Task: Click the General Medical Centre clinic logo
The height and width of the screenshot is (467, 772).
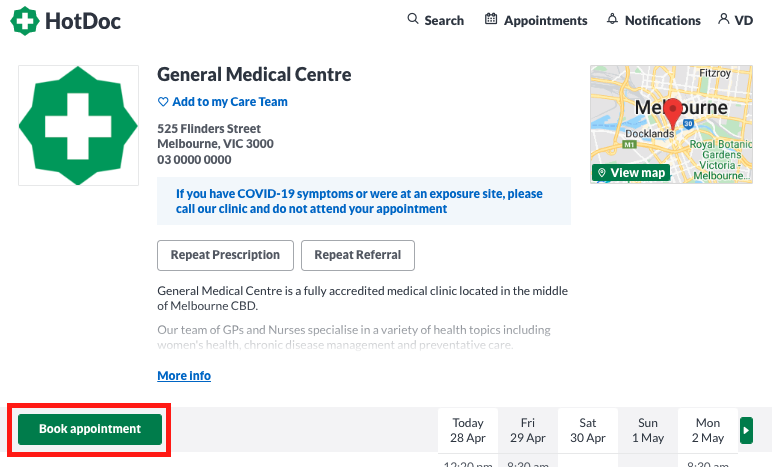Action: (x=78, y=125)
